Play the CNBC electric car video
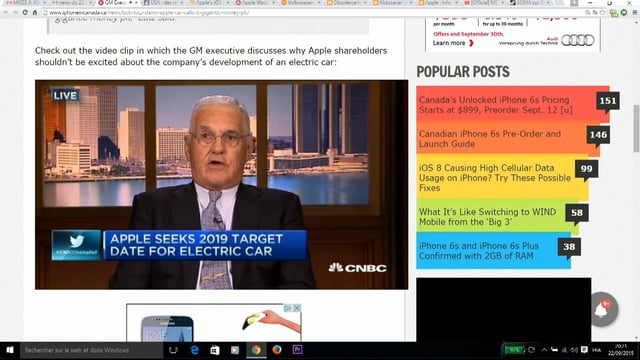Screen dimensions: 640x360 [x=221, y=184]
